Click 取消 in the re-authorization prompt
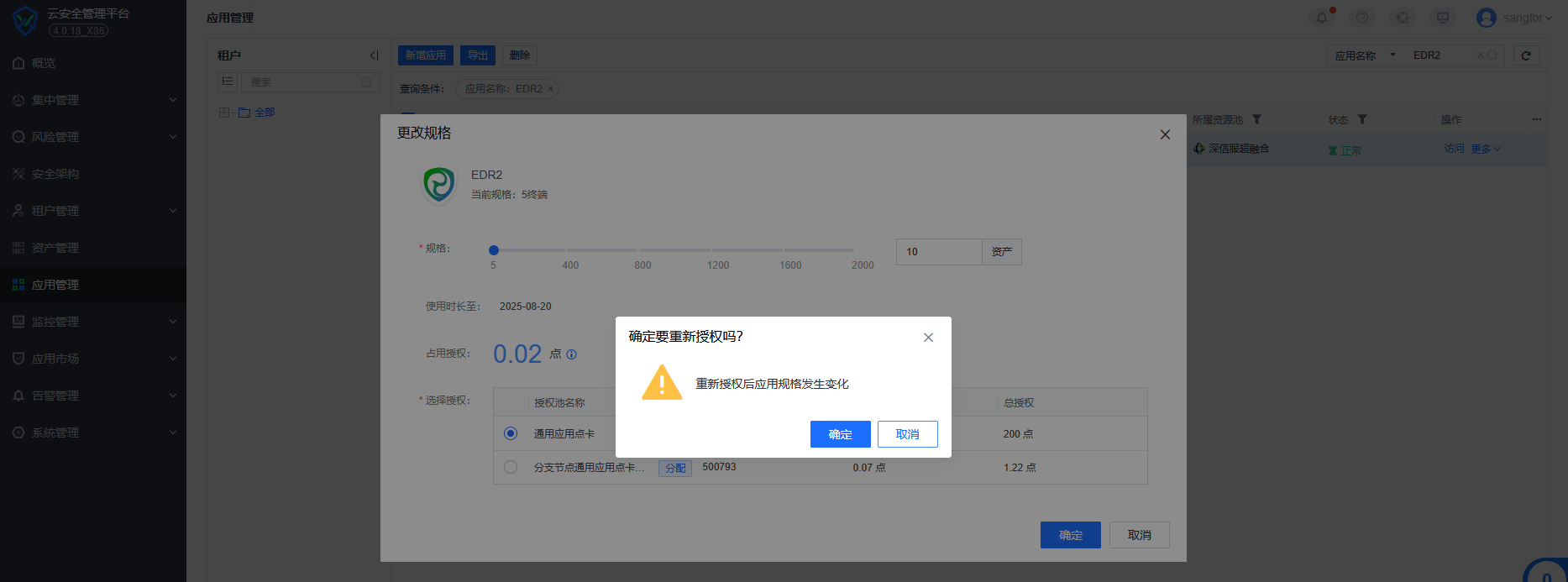 pos(907,434)
